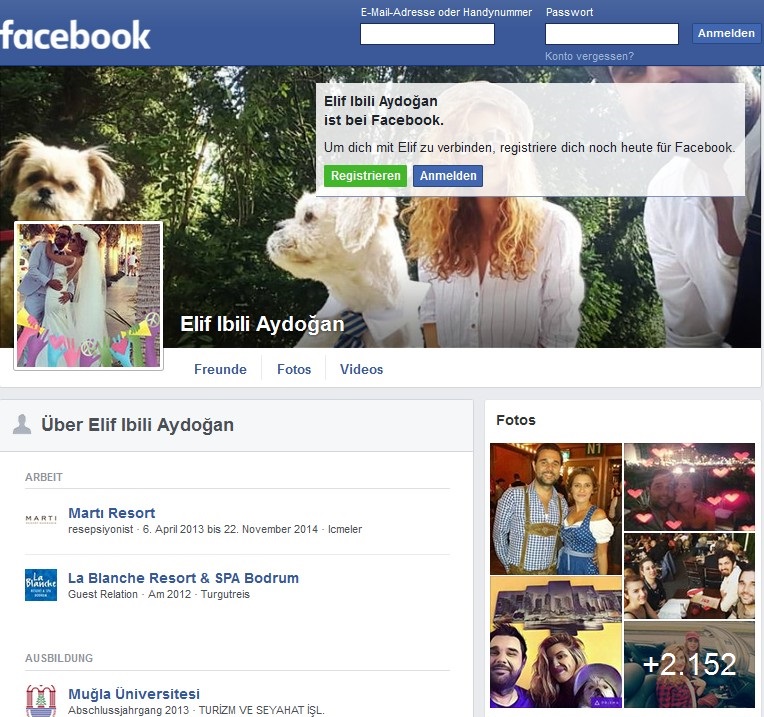Focus the Passwort input field
764x717 pixels.
(611, 34)
